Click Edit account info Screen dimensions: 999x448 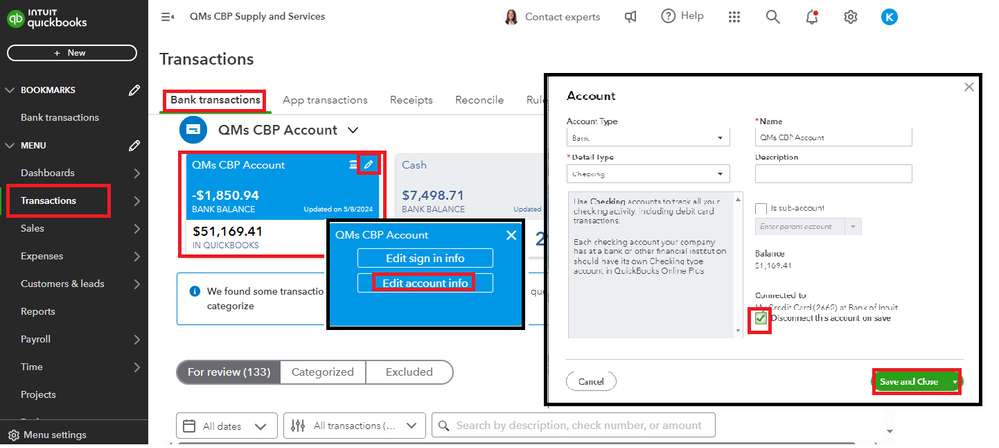click(425, 283)
